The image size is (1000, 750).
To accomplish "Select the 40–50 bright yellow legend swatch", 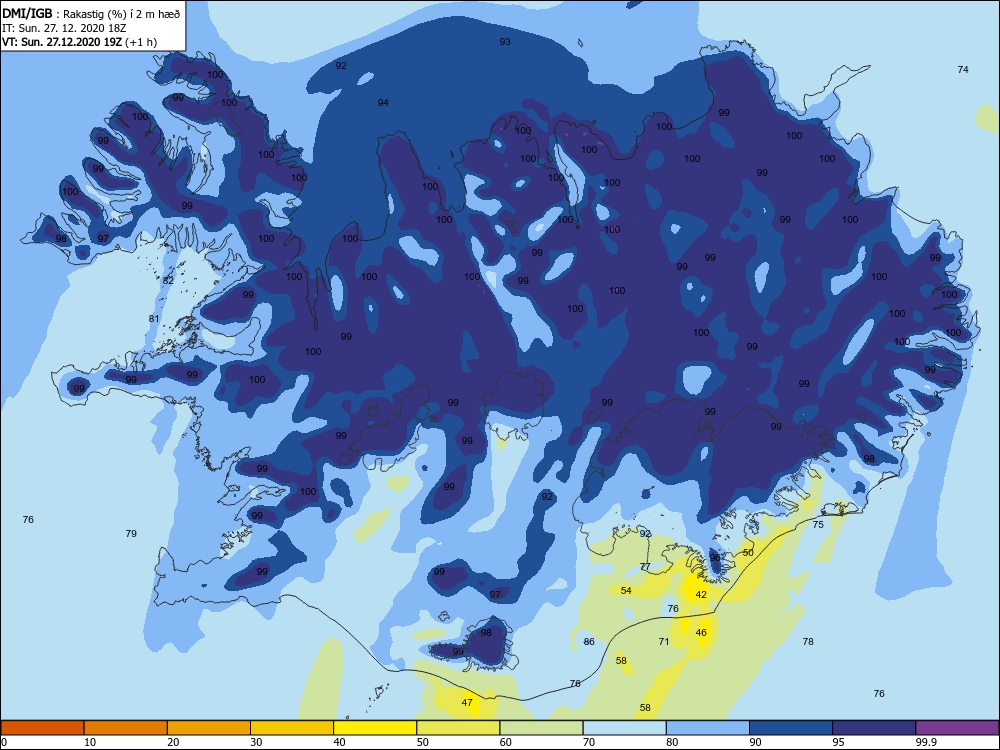I will point(375,728).
